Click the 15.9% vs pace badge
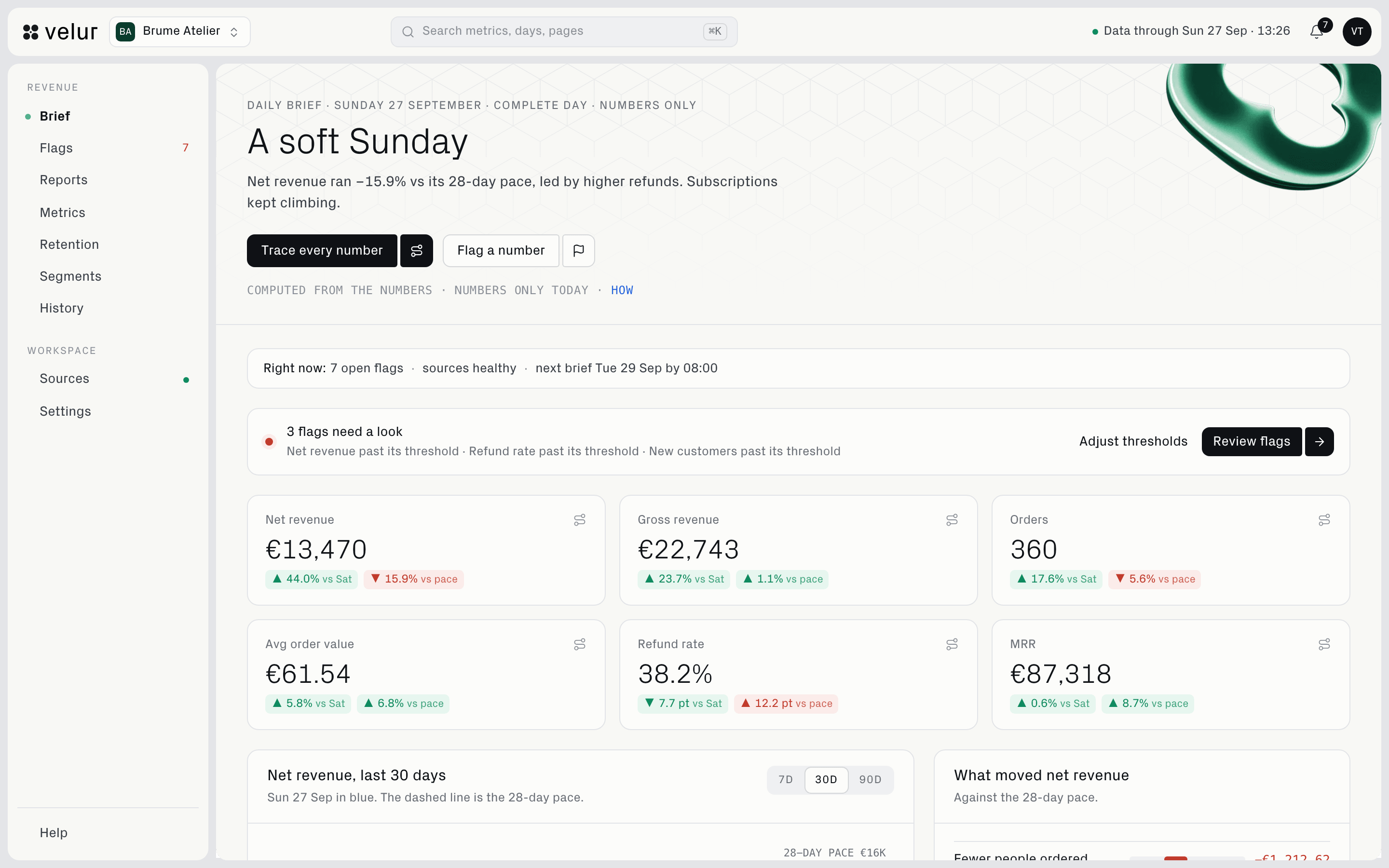Screen dimensions: 1389x868 (x=413, y=579)
